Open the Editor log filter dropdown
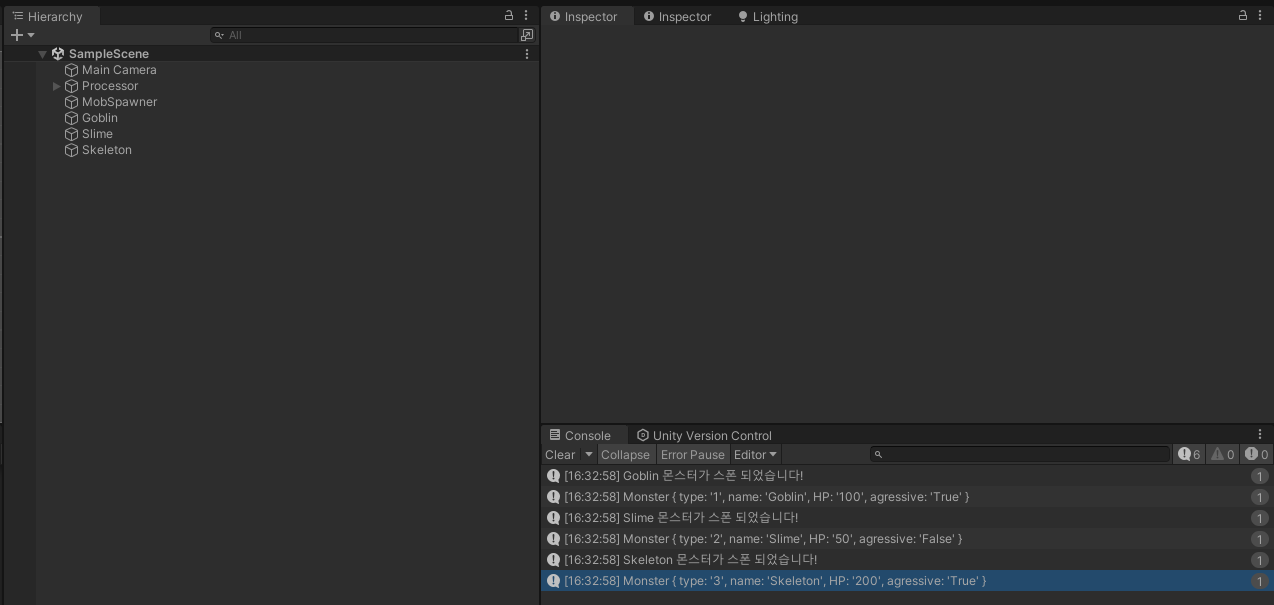This screenshot has width=1274, height=605. pos(755,454)
